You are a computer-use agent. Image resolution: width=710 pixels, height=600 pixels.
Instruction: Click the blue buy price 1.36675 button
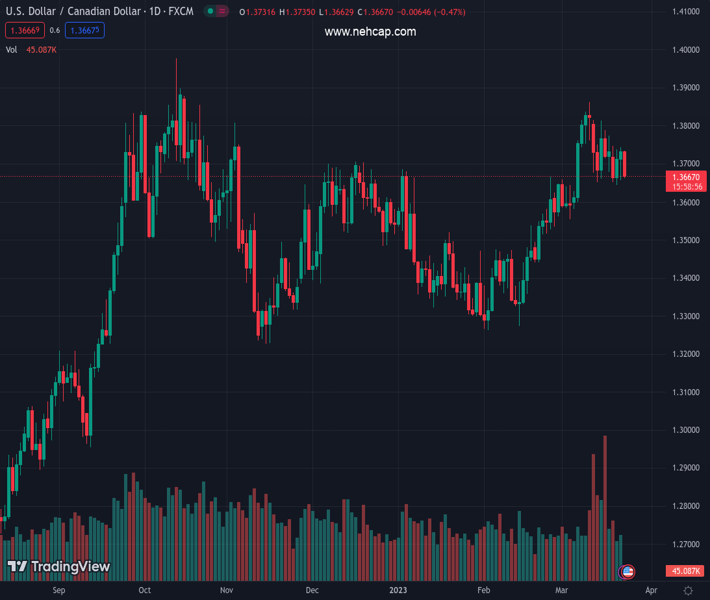coord(85,30)
